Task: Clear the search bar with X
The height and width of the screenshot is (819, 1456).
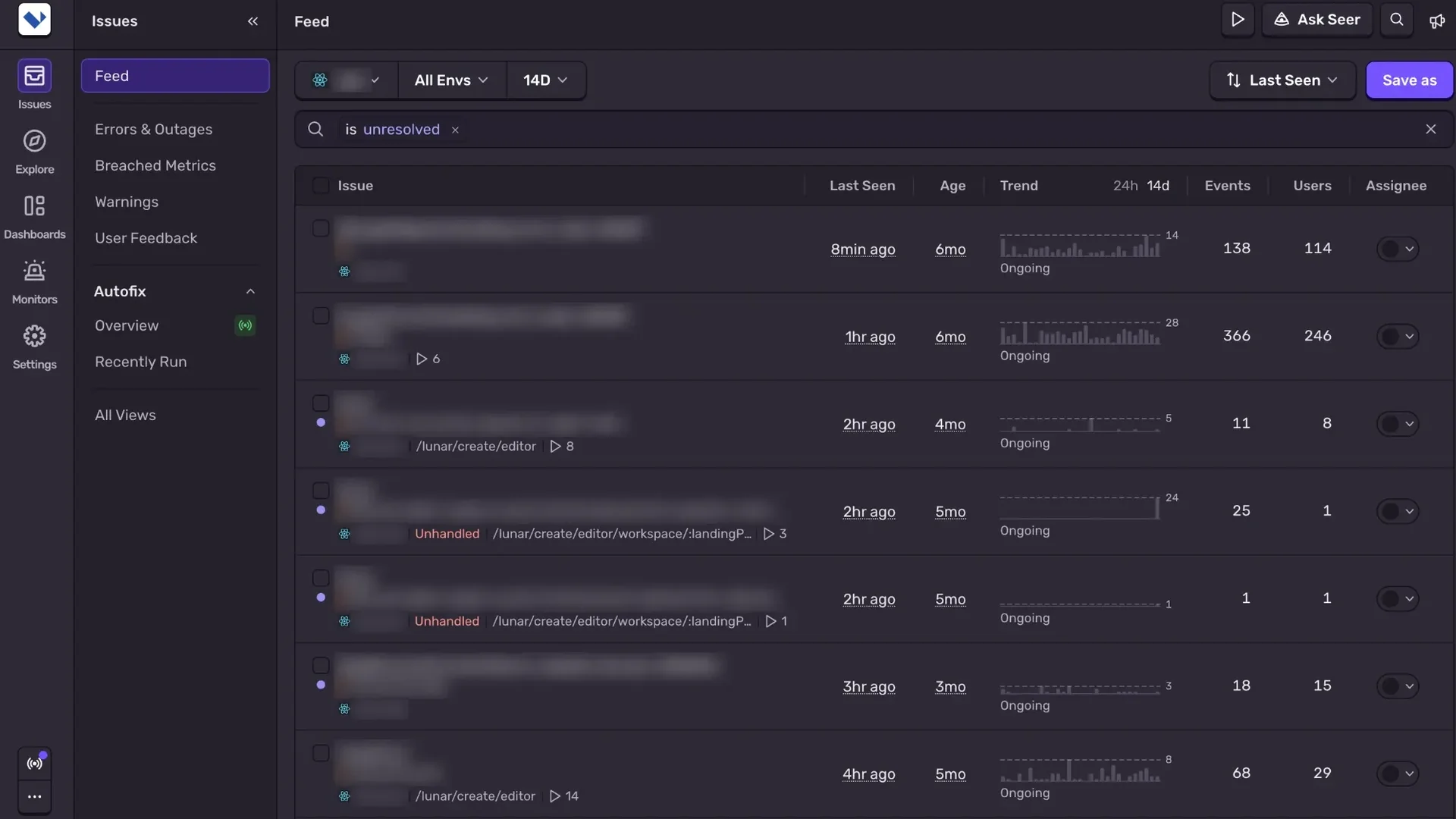Action: click(1431, 130)
